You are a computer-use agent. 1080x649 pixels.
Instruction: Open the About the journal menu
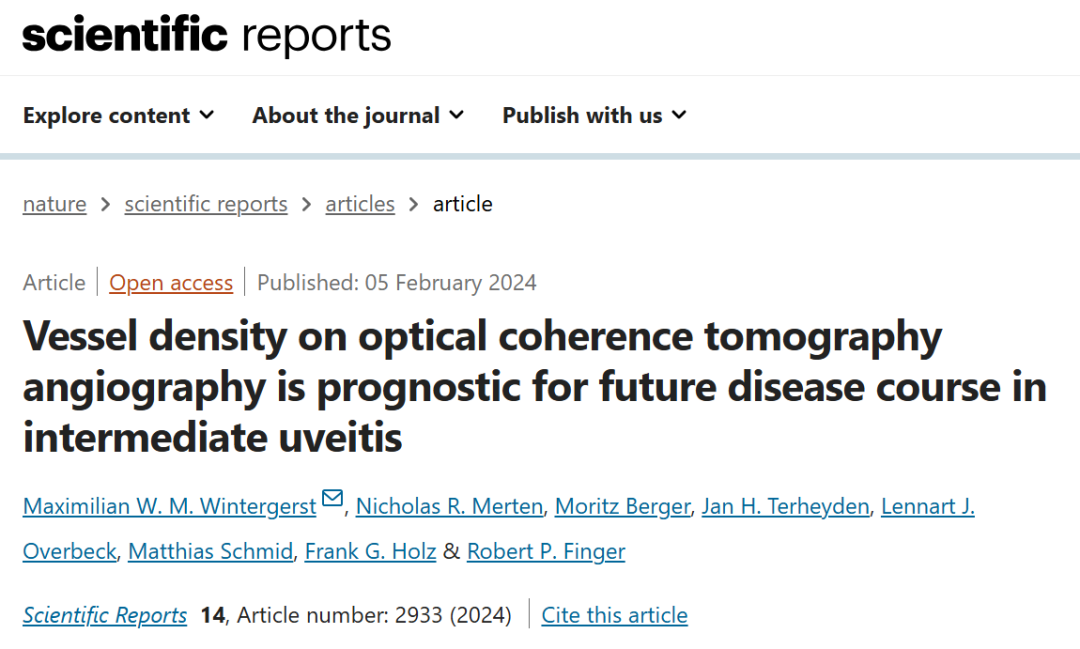point(358,116)
